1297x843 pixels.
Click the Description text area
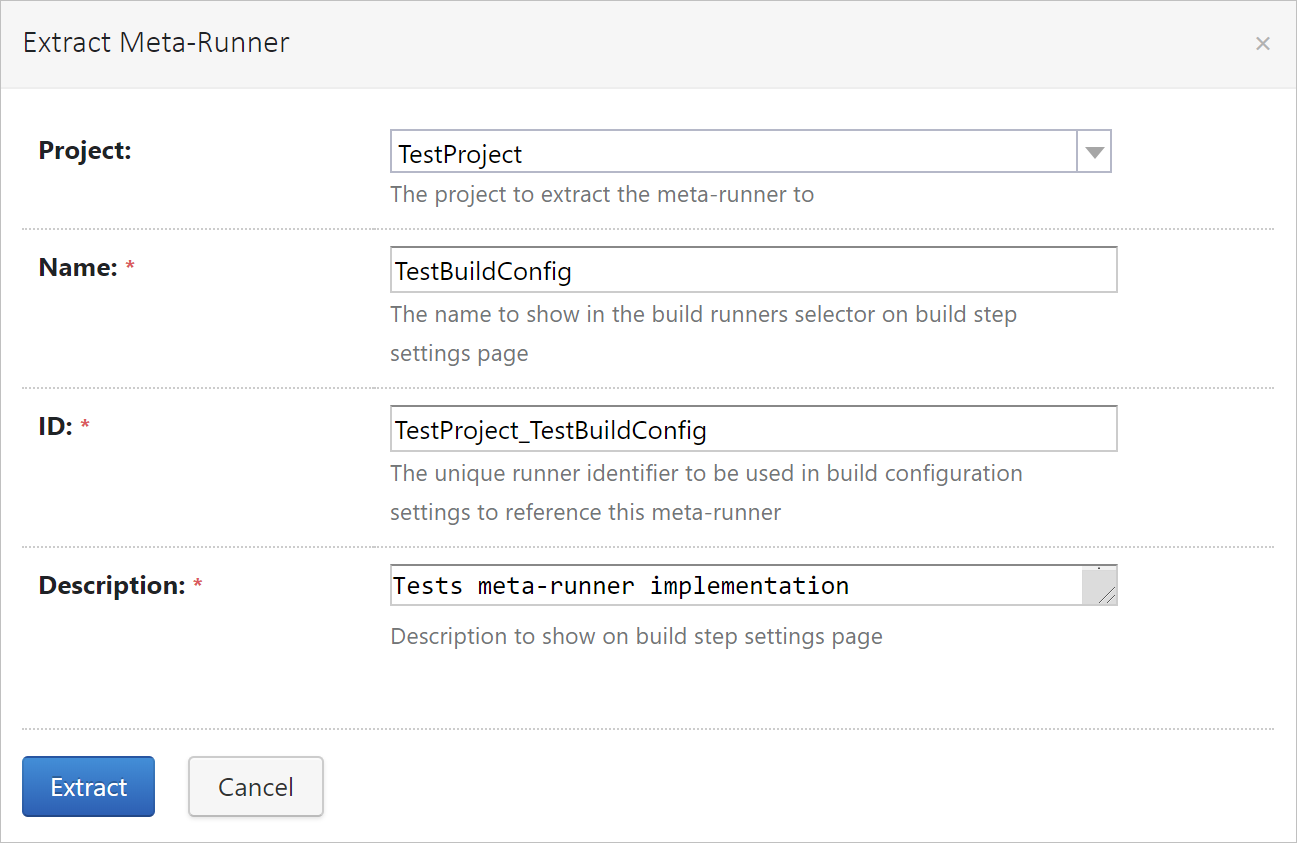700,585
